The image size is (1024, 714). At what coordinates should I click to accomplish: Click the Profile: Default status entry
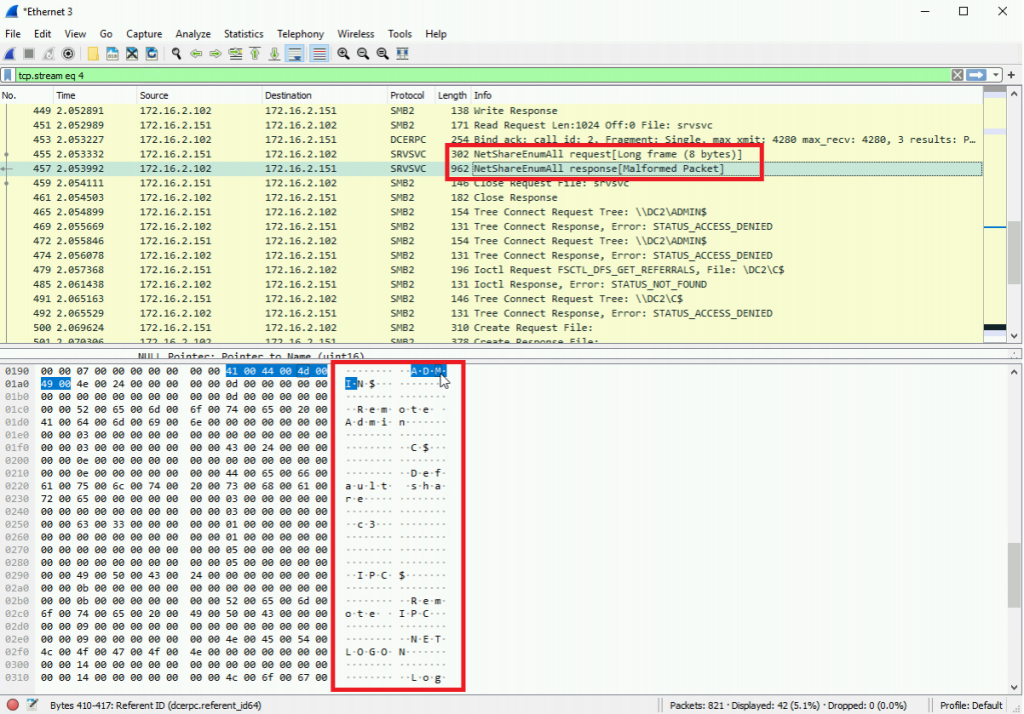pos(971,706)
